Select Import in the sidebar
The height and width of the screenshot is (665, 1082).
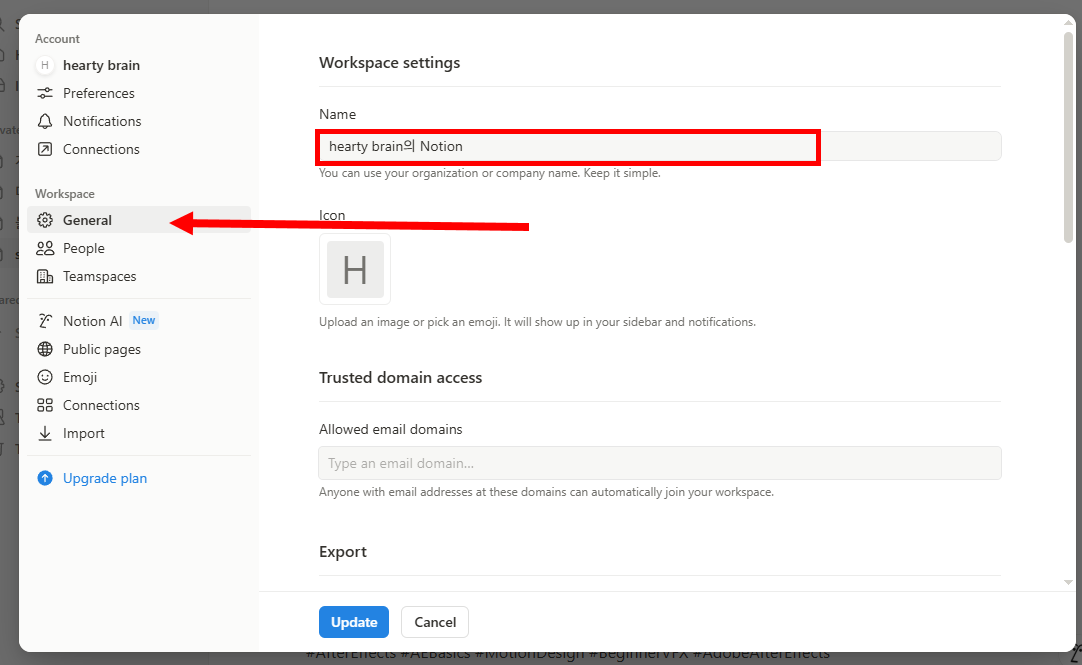[139, 433]
